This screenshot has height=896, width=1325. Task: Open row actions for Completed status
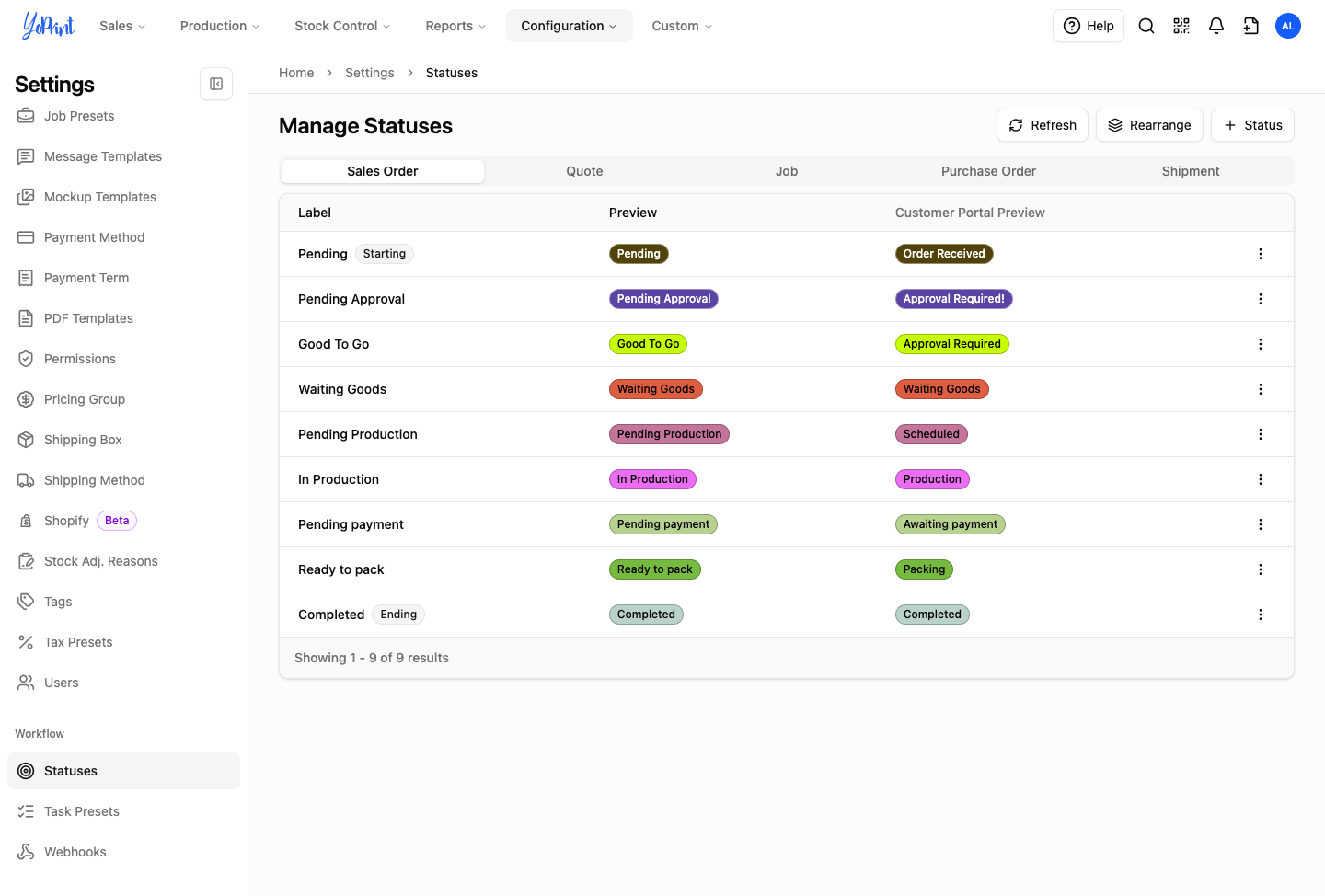(1261, 615)
